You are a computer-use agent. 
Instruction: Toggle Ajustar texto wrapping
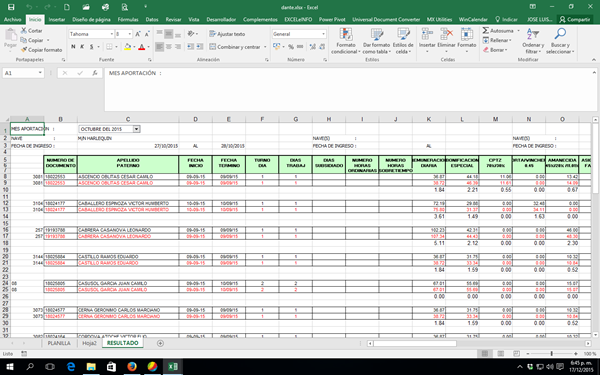pos(227,34)
